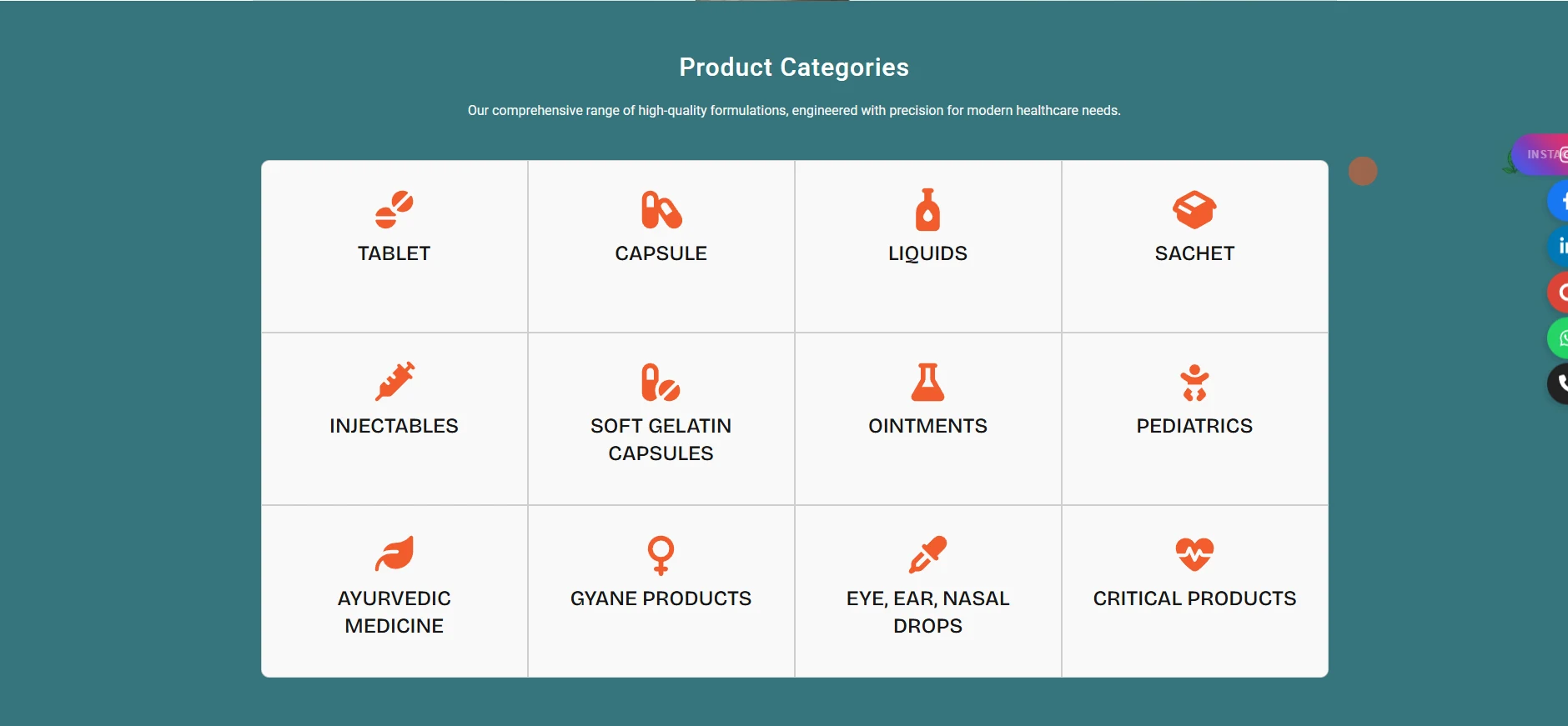
Task: Select the Liquids bottle icon
Action: [x=927, y=210]
